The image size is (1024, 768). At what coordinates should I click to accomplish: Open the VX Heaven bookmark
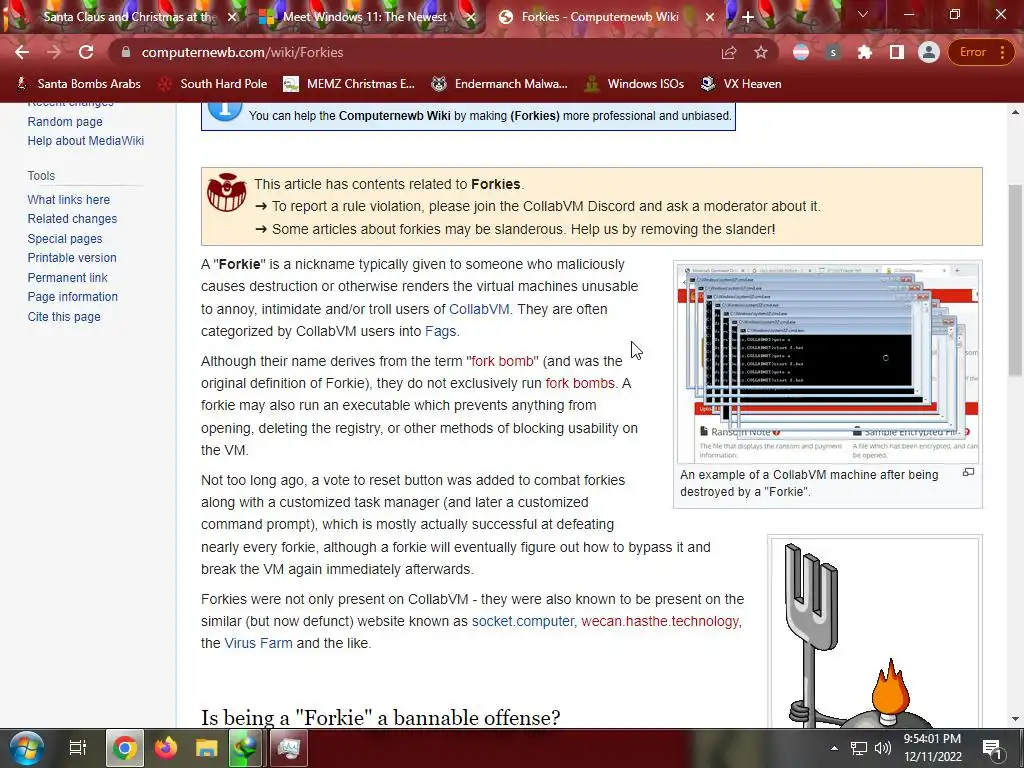741,84
